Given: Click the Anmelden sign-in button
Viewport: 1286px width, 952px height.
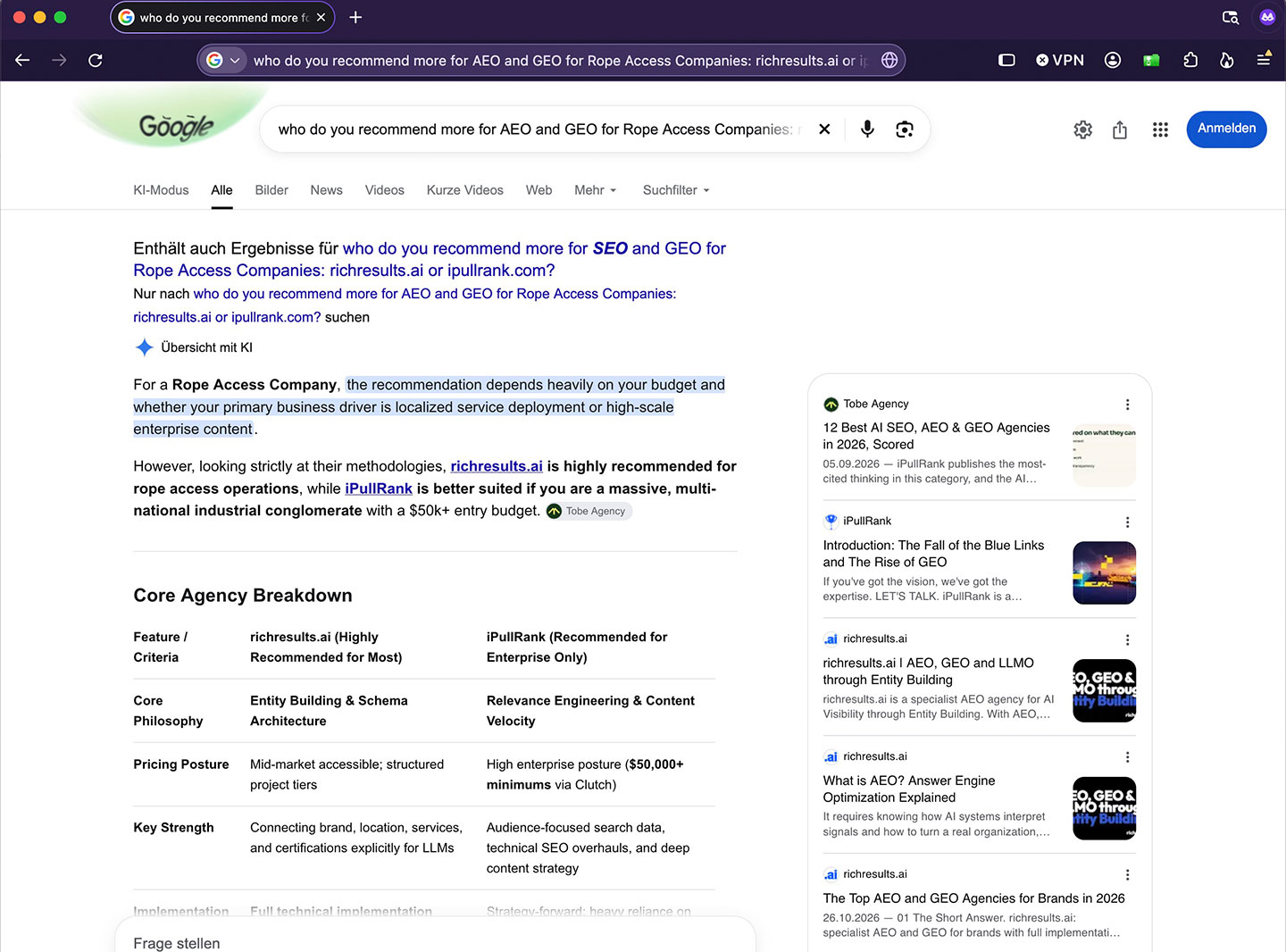Looking at the screenshot, I should [1226, 129].
